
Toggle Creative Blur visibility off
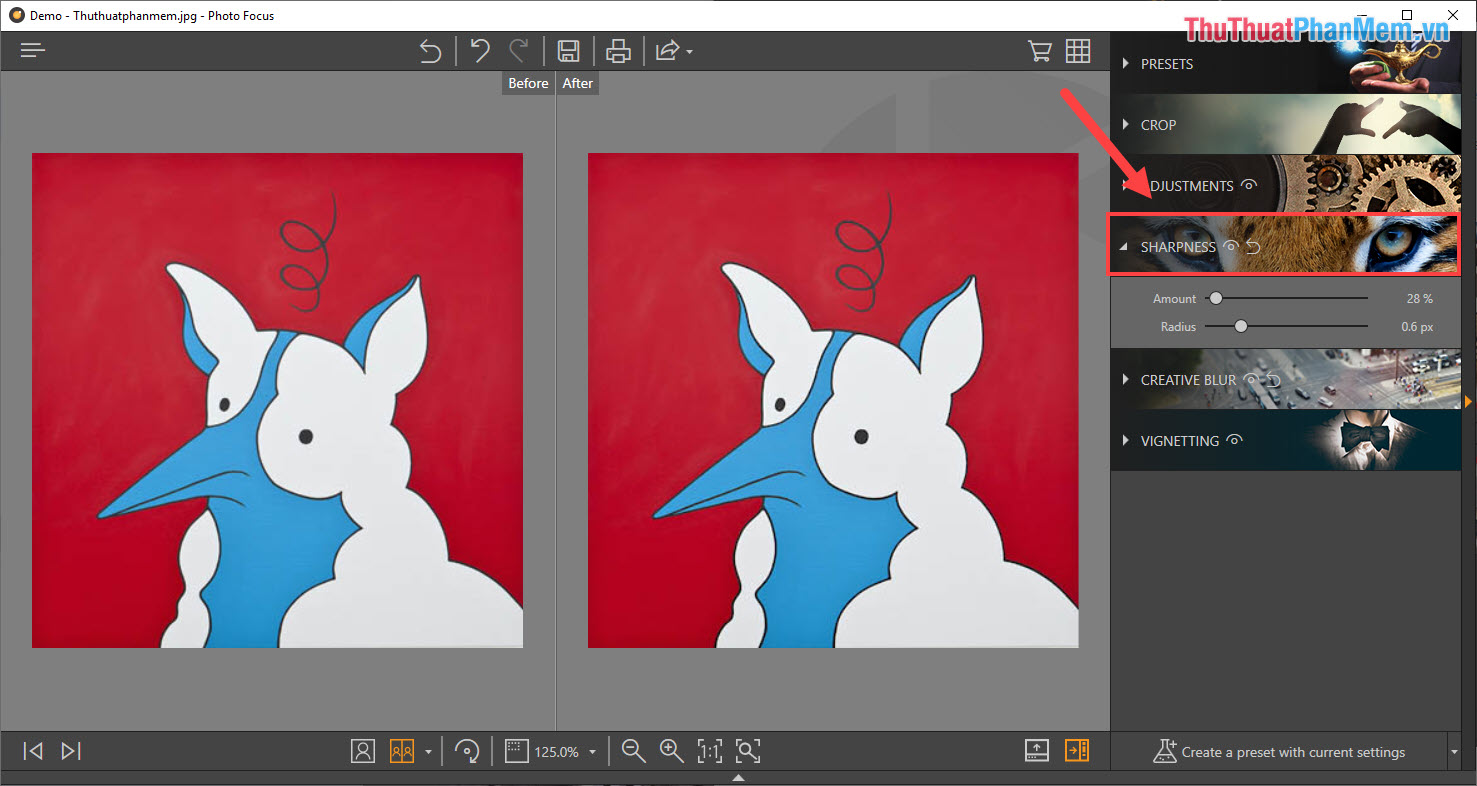coord(1251,380)
